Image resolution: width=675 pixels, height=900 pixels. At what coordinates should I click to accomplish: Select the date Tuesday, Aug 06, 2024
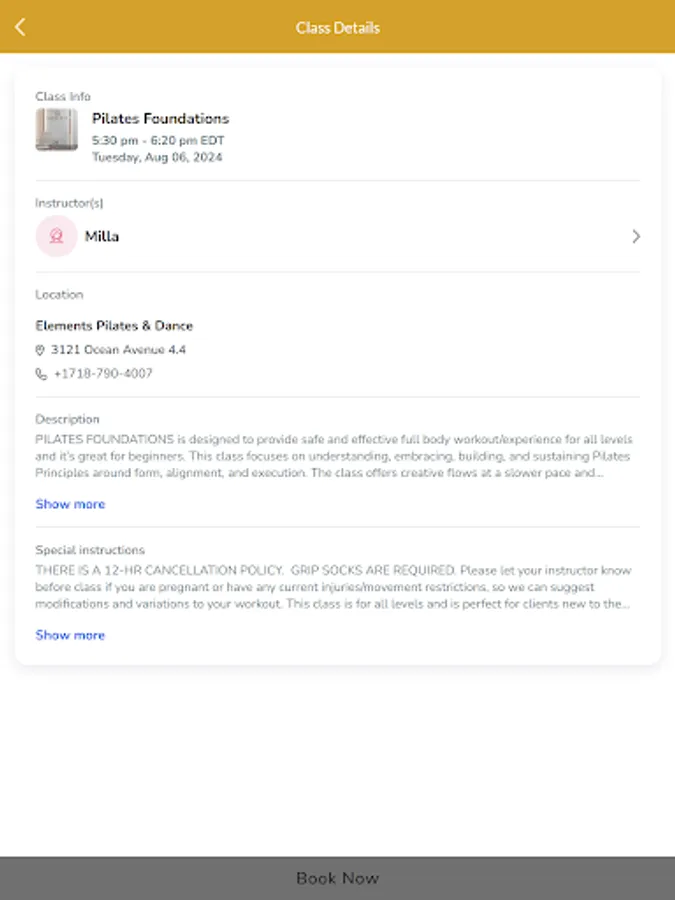tap(156, 158)
